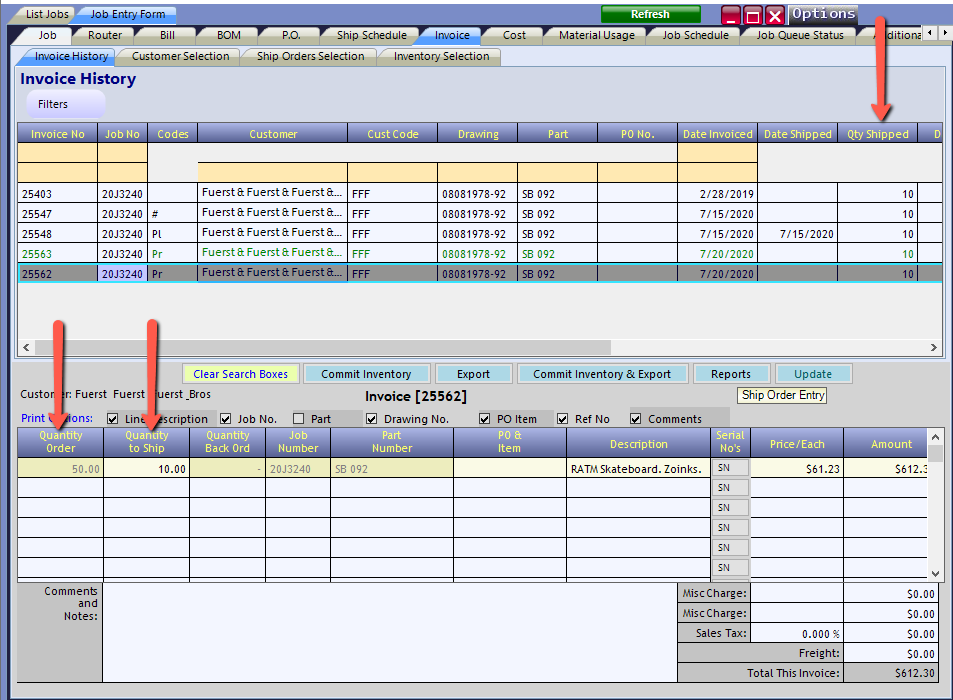Switch to List Jobs tab

tap(47, 14)
